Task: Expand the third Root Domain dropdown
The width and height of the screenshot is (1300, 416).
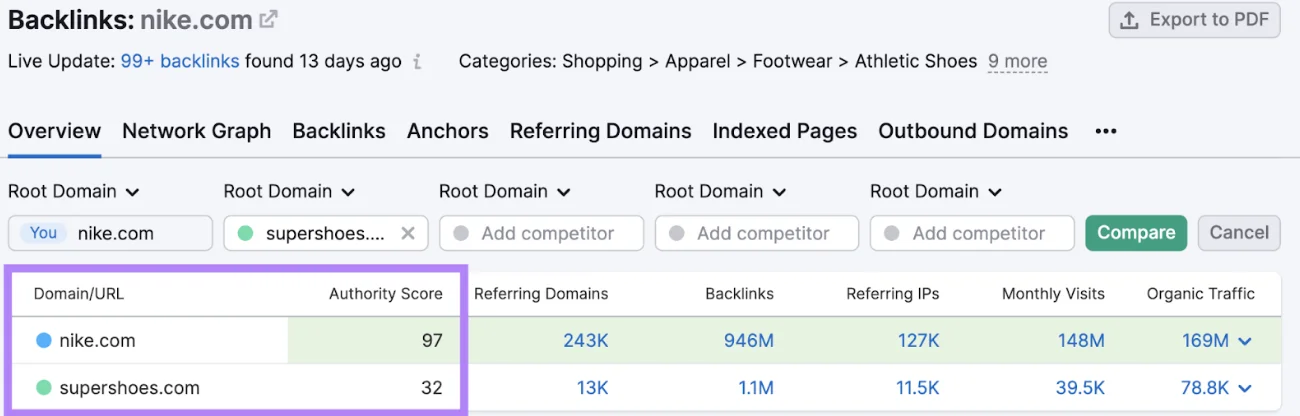Action: coord(505,191)
